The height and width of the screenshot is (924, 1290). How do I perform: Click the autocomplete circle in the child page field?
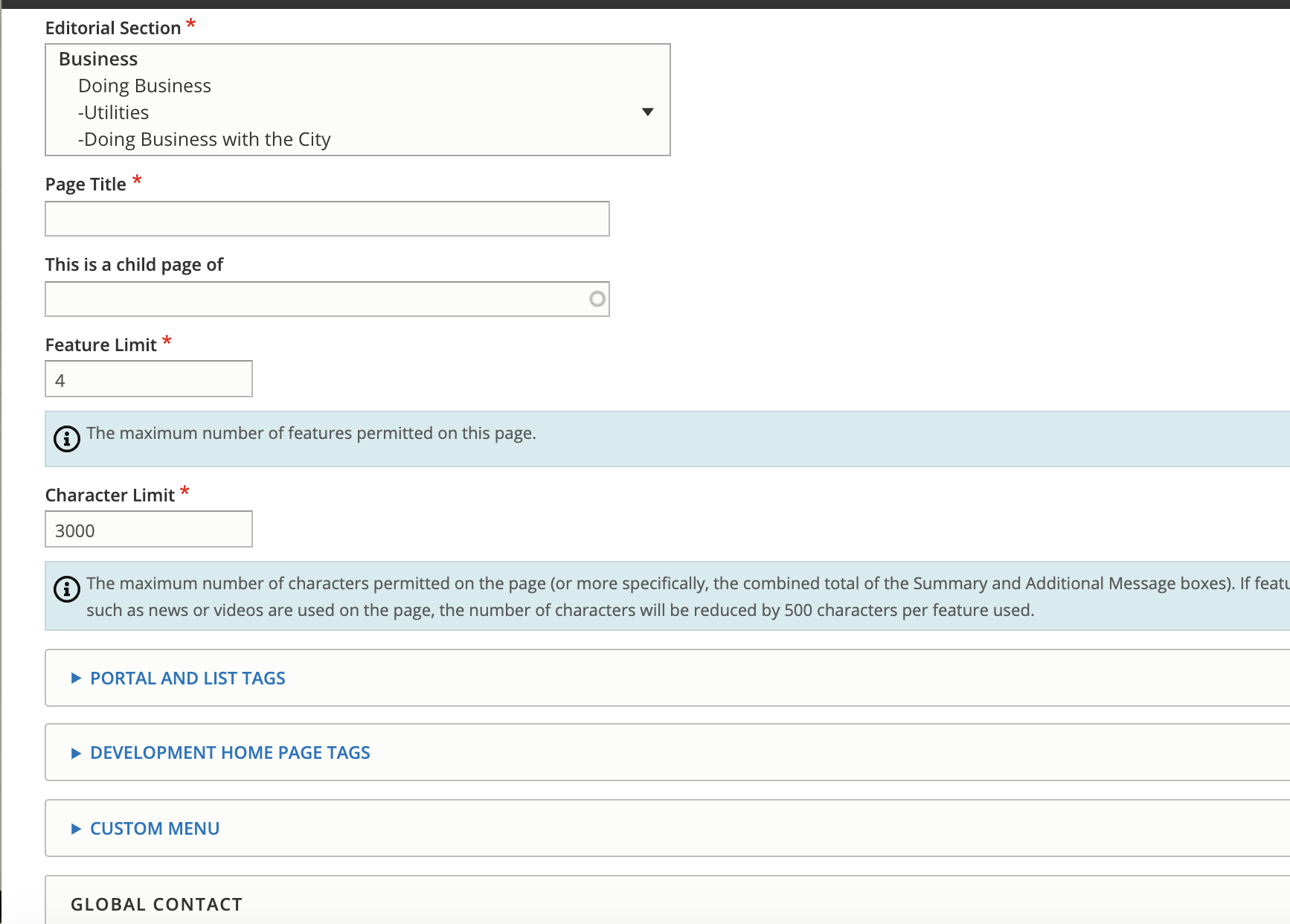(596, 298)
